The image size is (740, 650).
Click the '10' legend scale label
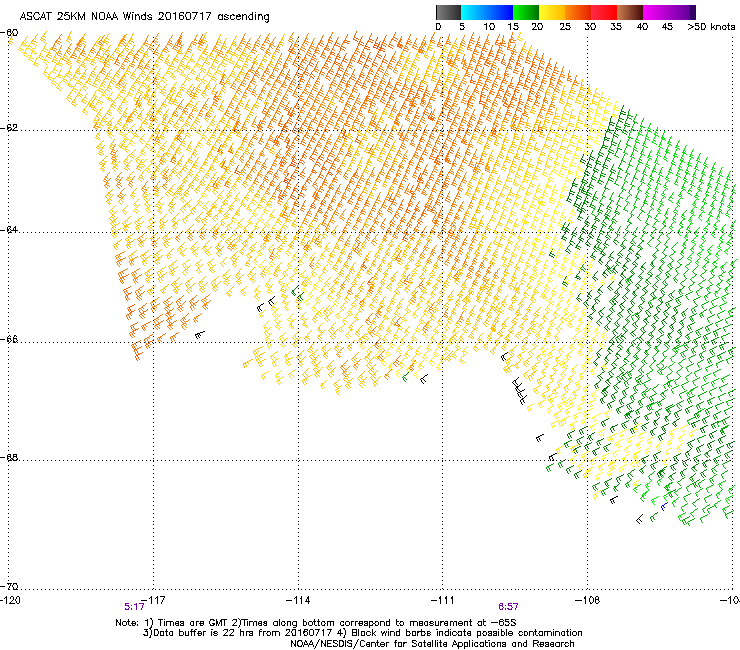pyautogui.click(x=489, y=26)
